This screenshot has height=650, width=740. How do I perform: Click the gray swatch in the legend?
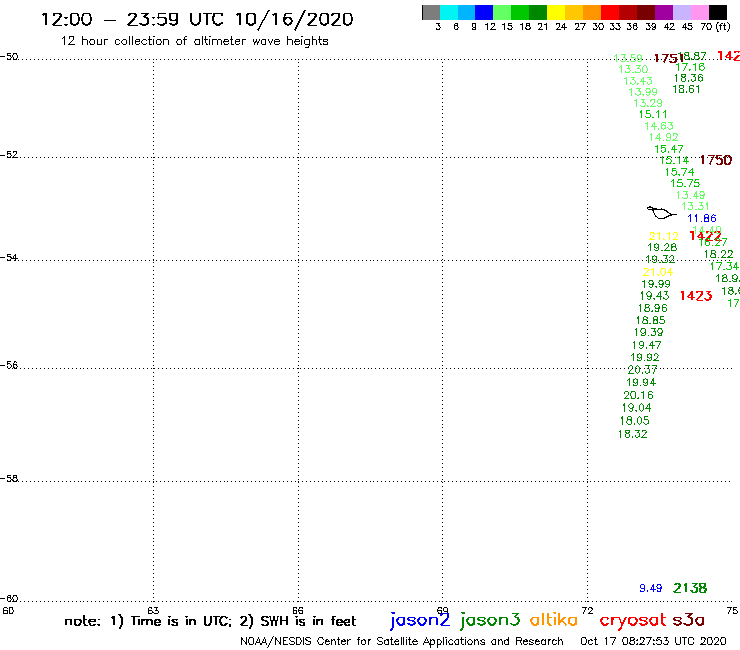tap(431, 12)
